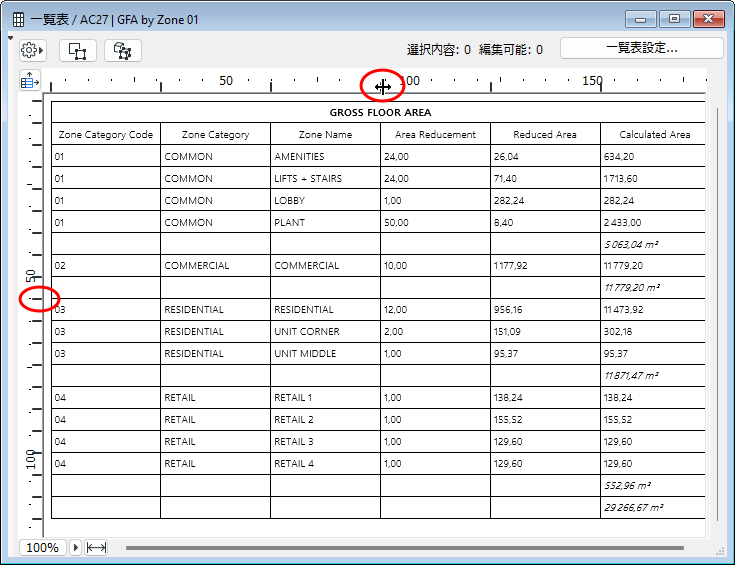
Task: Click the 11 871,47 m² subtotal cell
Action: 653,376
